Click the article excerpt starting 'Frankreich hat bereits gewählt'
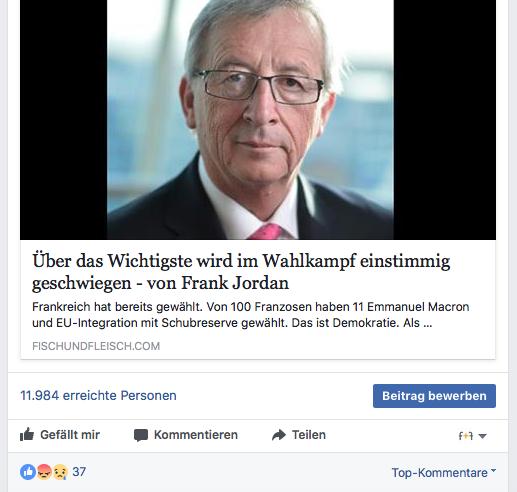 pos(250,315)
